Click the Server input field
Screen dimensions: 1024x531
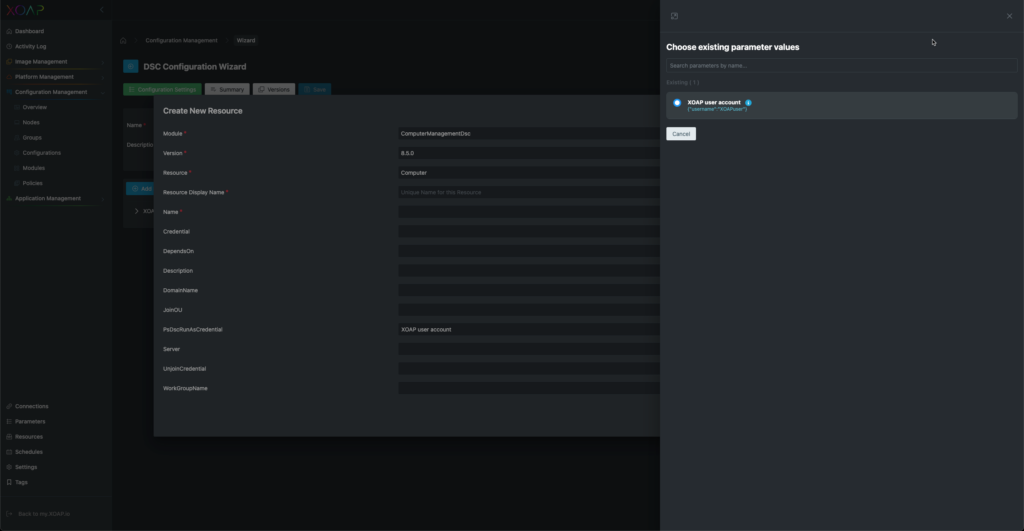[x=529, y=349]
